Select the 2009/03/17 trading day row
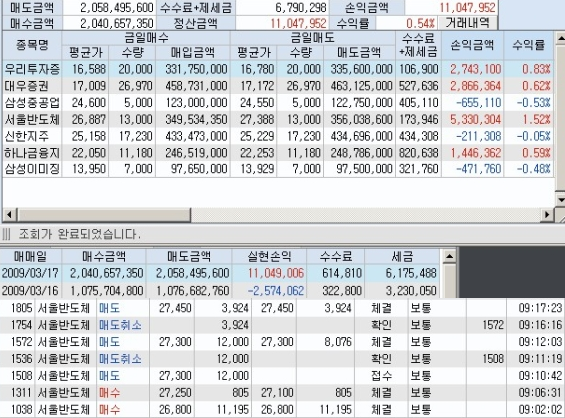565x418 pixels. [219, 273]
